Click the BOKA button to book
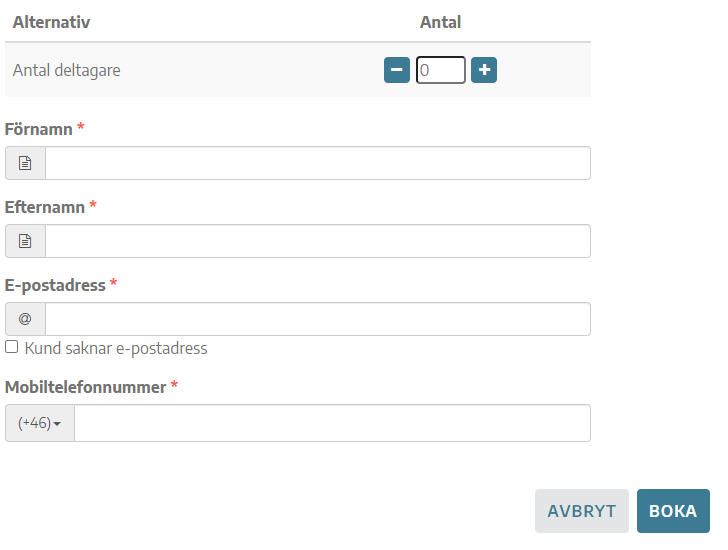Image resolution: width=728 pixels, height=550 pixels. tap(673, 511)
